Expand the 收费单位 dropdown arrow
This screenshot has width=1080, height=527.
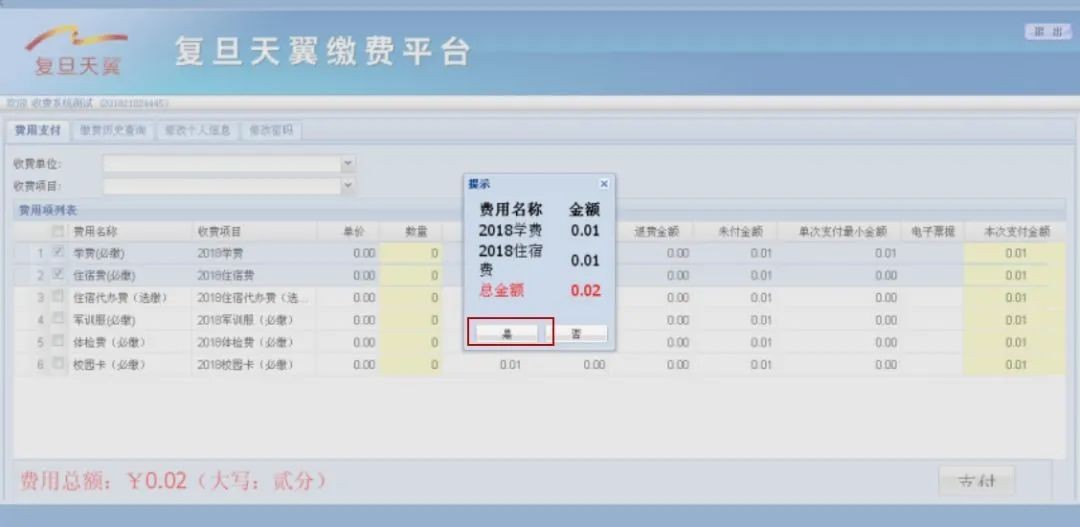347,163
